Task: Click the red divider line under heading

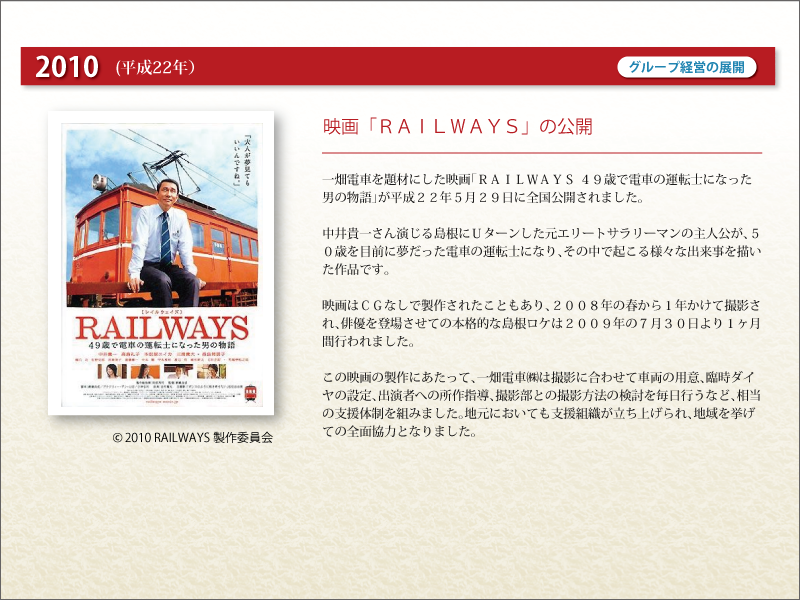Action: [541, 152]
